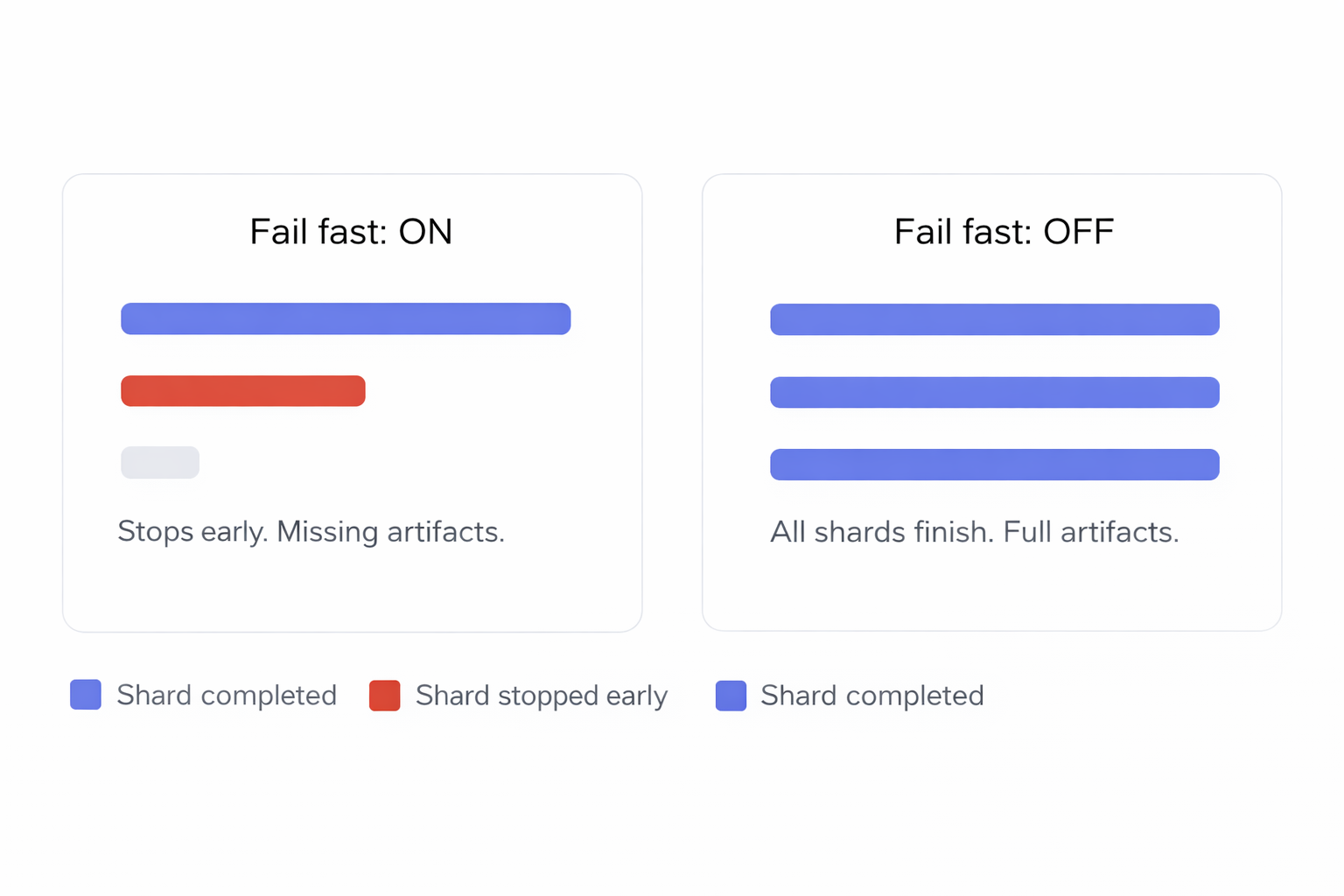Screen dimensions: 1344x896
Task: Select the full blue bar under Fail fast: ON
Action: [346, 318]
